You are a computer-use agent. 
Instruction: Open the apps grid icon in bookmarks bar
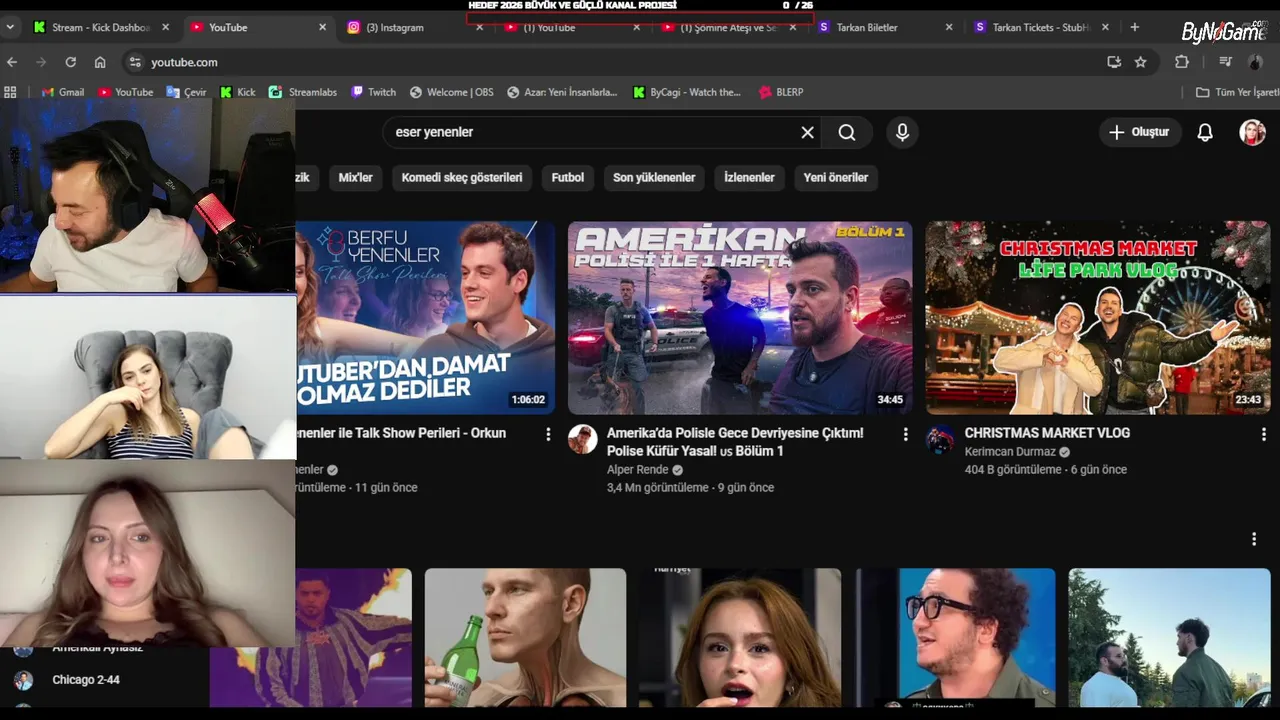click(x=11, y=92)
